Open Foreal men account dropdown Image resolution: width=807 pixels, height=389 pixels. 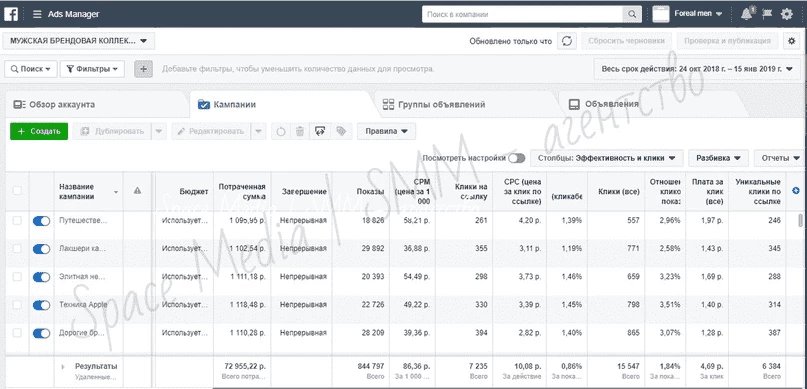click(698, 14)
